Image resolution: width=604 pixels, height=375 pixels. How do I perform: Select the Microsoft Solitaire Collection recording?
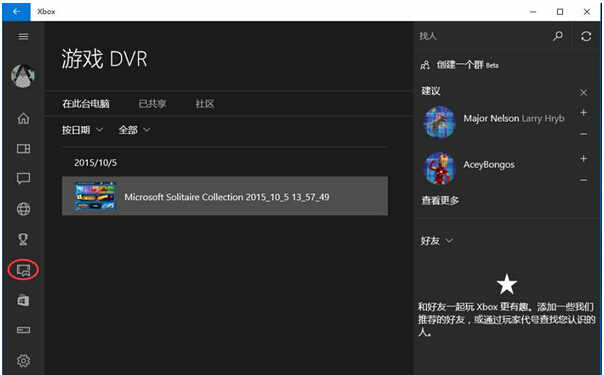225,196
